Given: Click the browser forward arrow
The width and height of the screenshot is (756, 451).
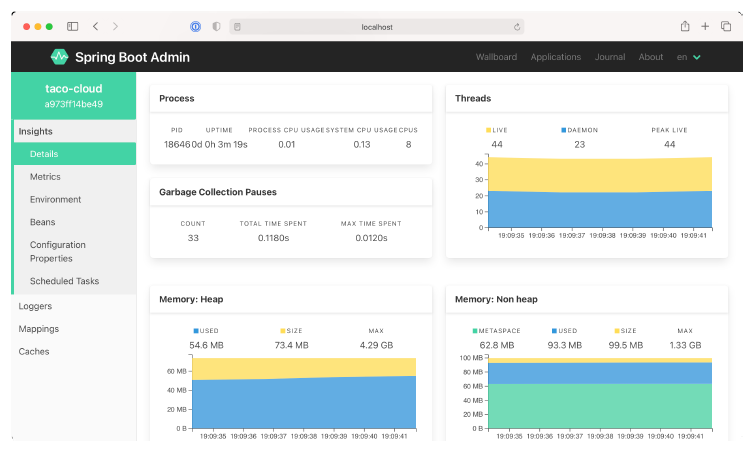Looking at the screenshot, I should (115, 26).
